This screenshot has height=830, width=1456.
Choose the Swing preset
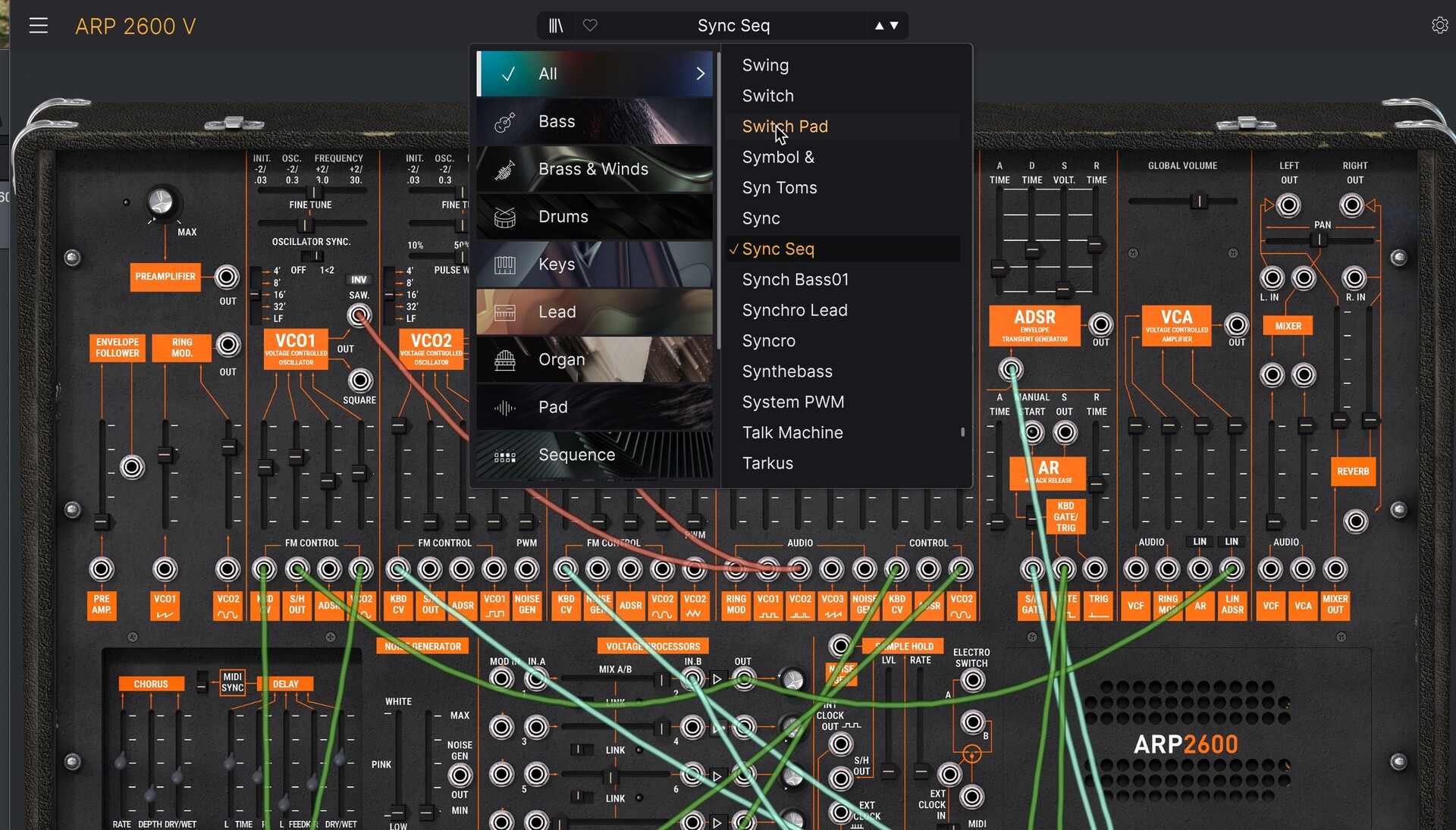(842, 65)
